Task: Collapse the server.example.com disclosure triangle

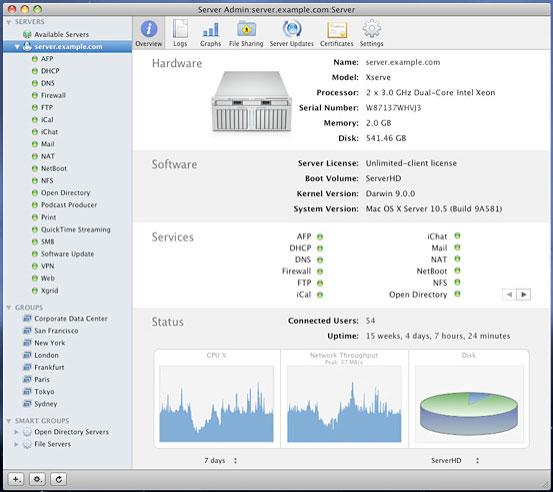Action: coord(17,47)
